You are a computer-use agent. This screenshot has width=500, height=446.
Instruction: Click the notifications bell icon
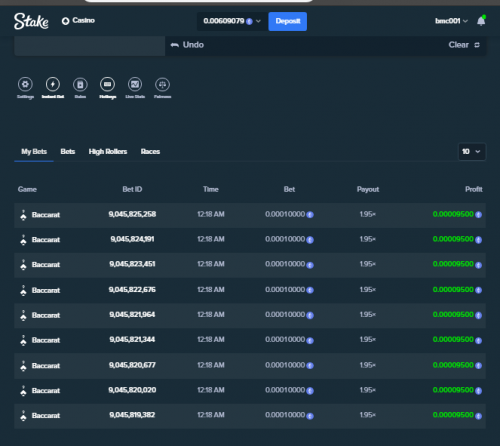click(x=481, y=21)
